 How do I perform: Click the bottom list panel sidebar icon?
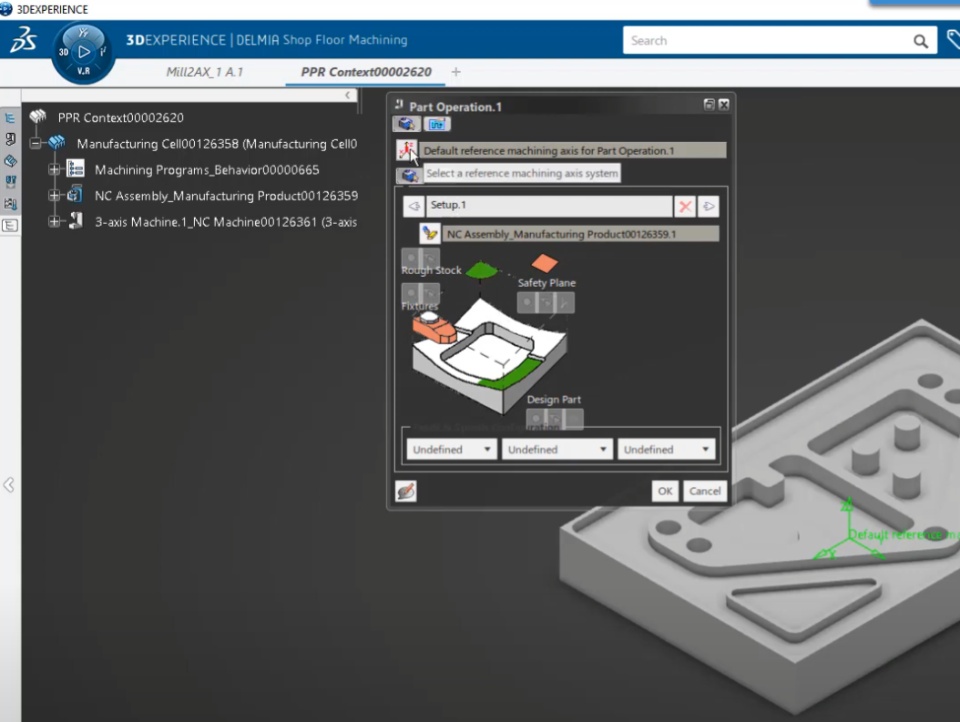tap(10, 225)
